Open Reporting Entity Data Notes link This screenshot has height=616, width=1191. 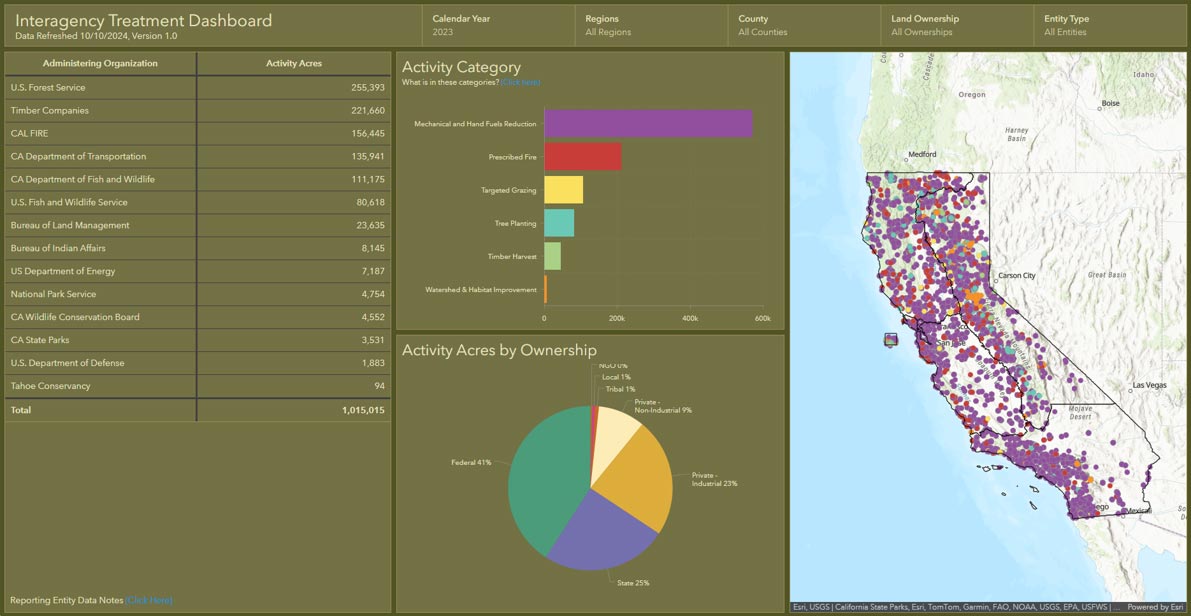(149, 600)
